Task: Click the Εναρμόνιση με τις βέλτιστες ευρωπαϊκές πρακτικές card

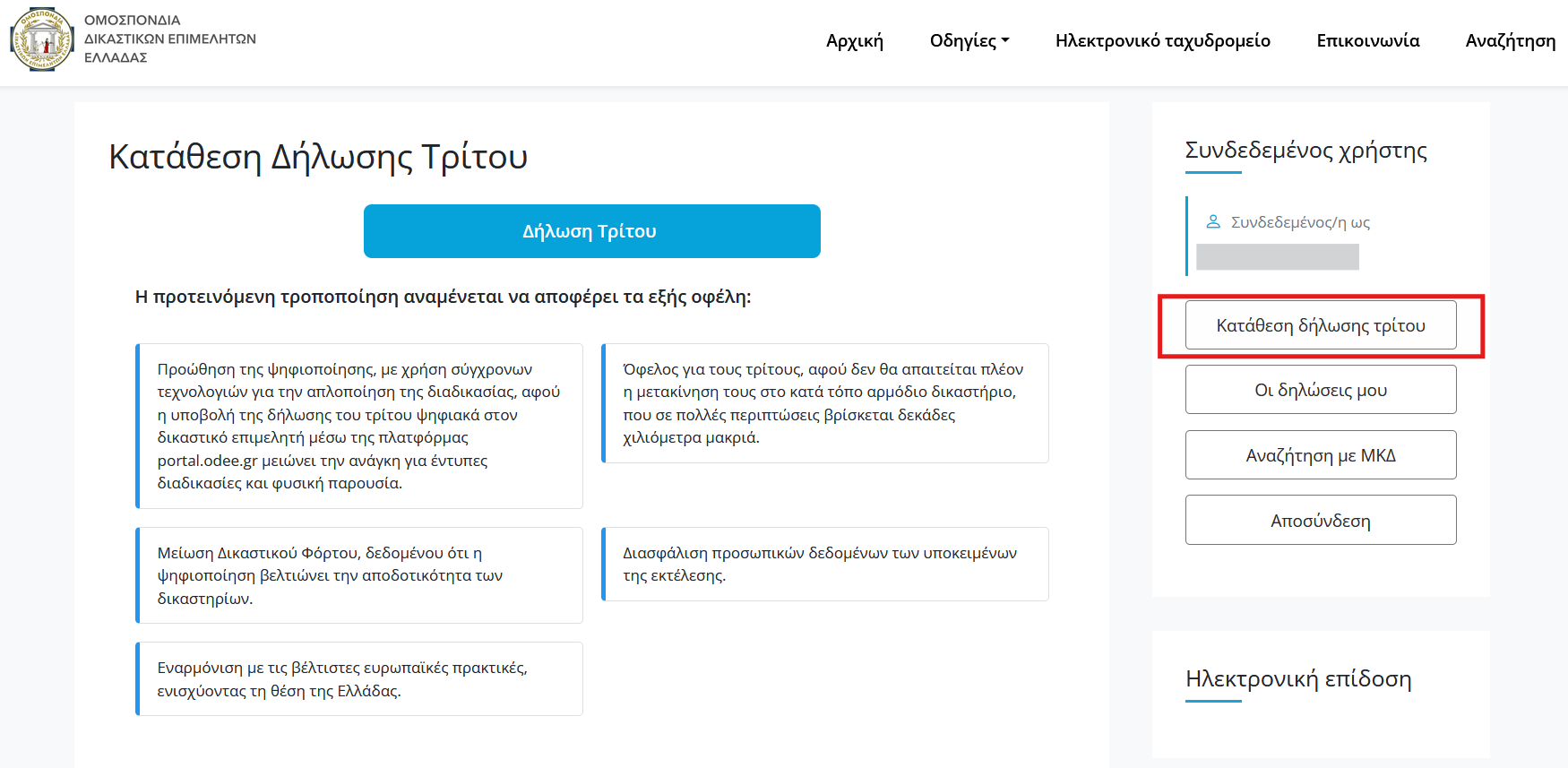Action: pos(359,678)
